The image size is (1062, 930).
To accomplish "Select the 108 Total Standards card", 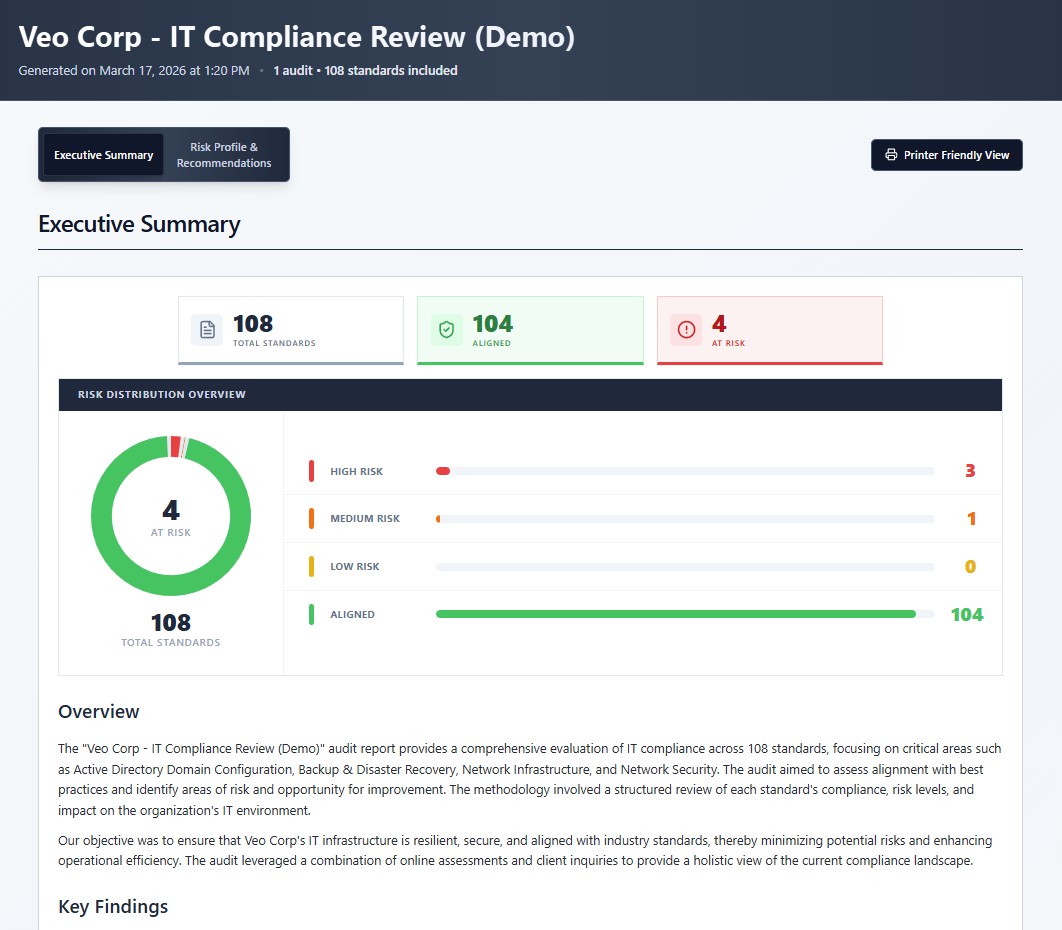I will click(291, 331).
